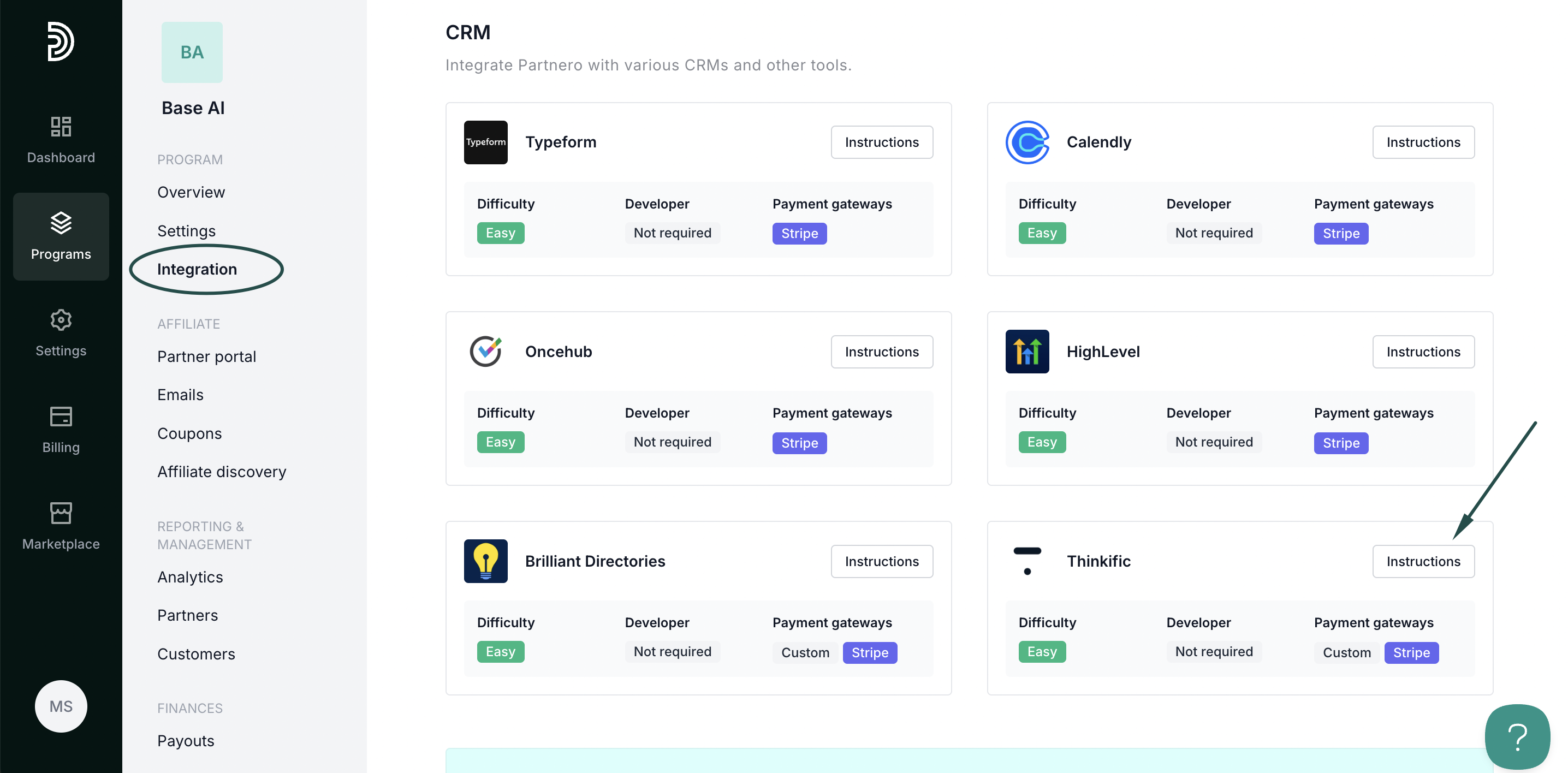This screenshot has height=773, width=1568.
Task: Select the Programs layers icon
Action: point(61,223)
